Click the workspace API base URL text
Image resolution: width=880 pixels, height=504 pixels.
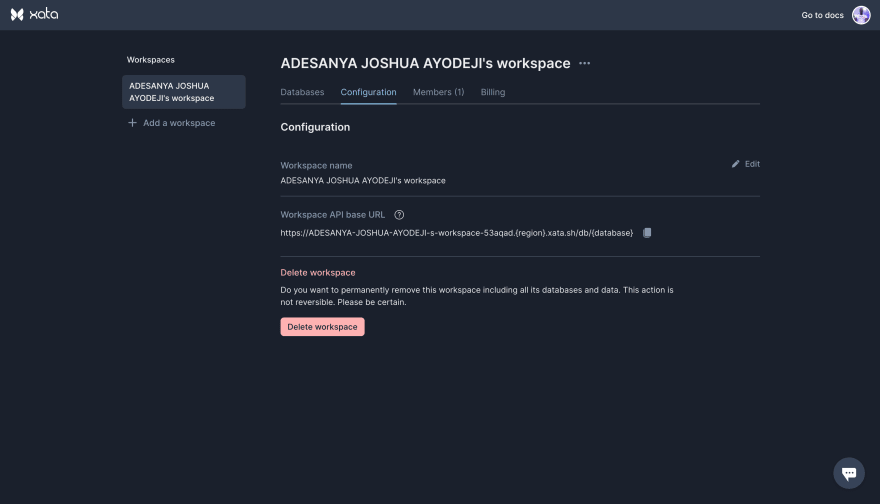(x=456, y=233)
